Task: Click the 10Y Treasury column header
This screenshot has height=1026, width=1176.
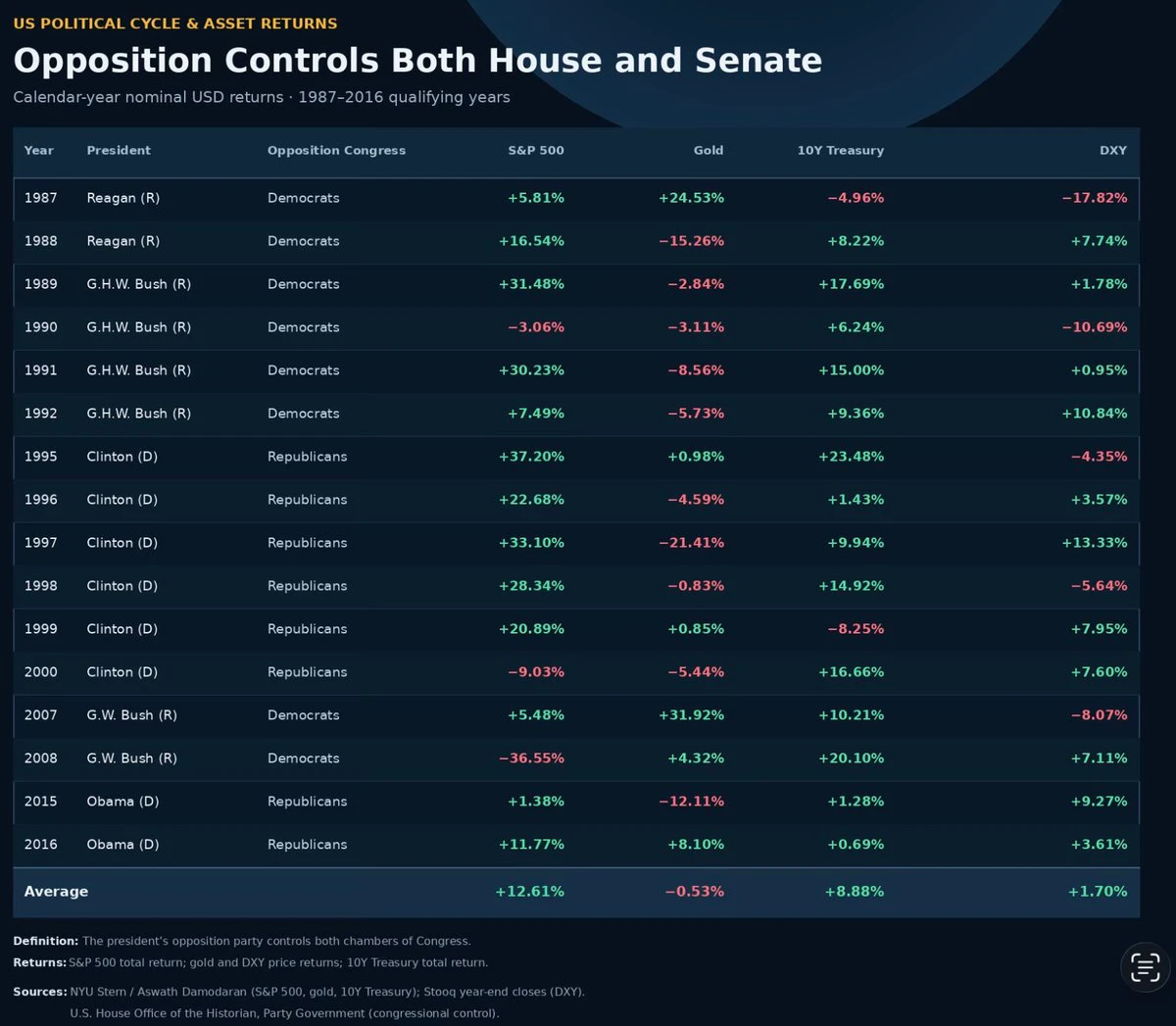Action: [x=841, y=151]
